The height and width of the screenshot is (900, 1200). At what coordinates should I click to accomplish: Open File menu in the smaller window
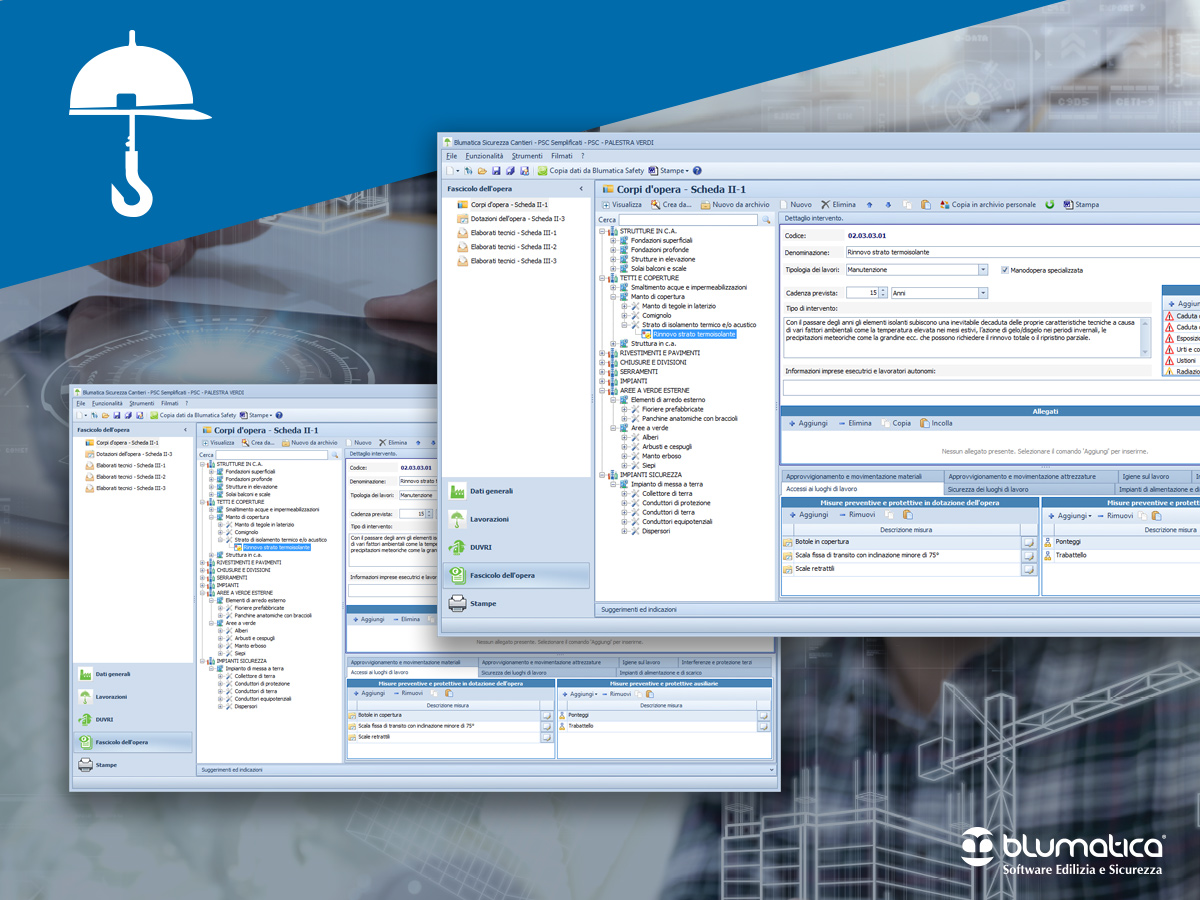[x=81, y=403]
